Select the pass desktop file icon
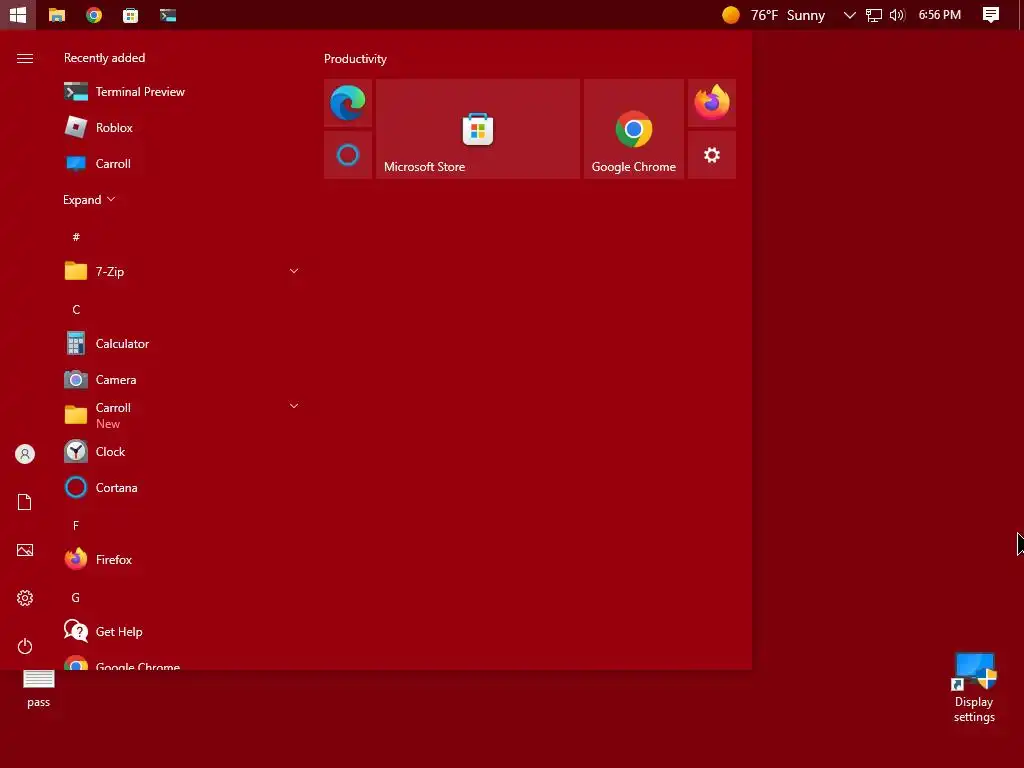Viewport: 1024px width, 768px height. (39, 688)
